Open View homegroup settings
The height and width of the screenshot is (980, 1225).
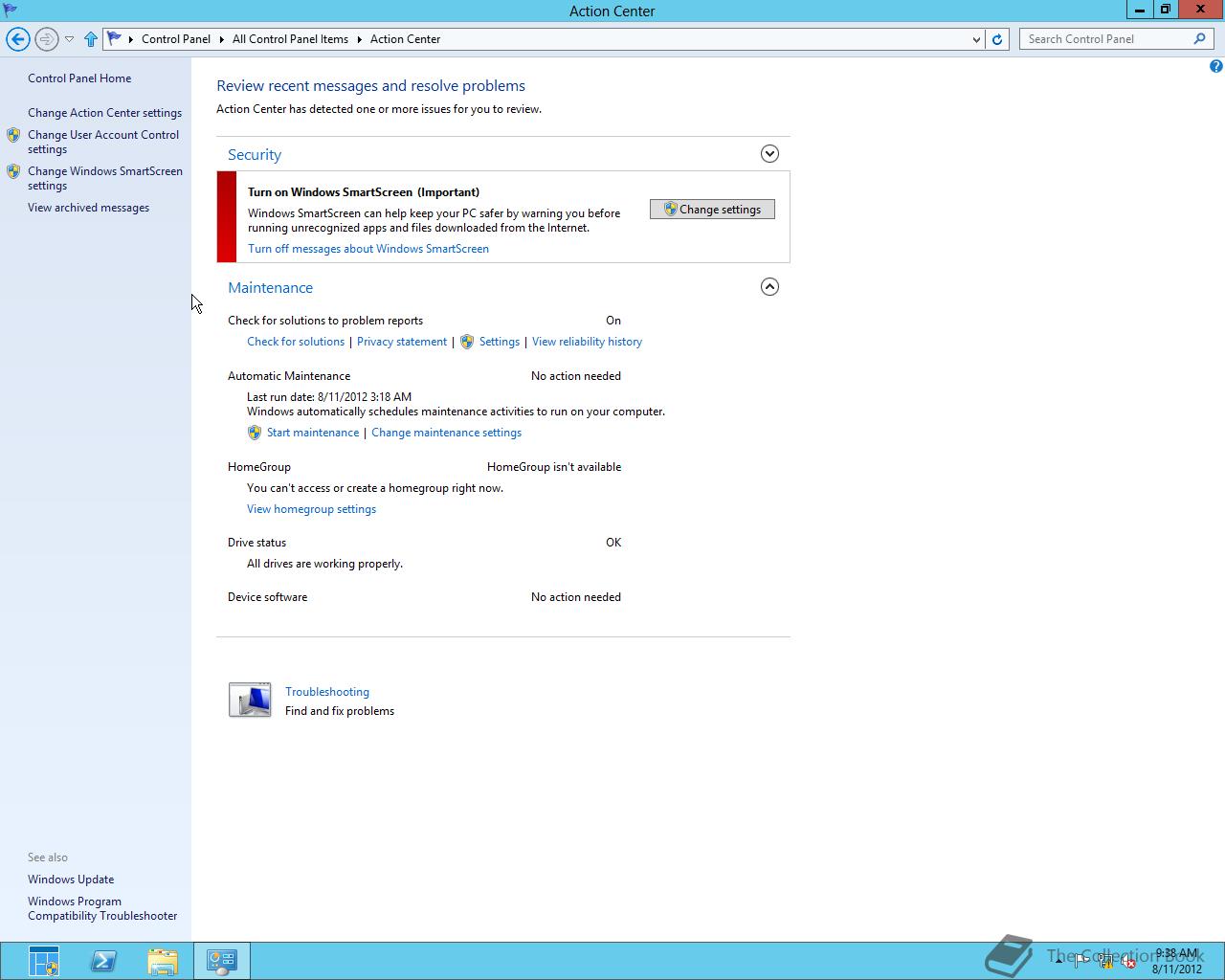click(311, 509)
